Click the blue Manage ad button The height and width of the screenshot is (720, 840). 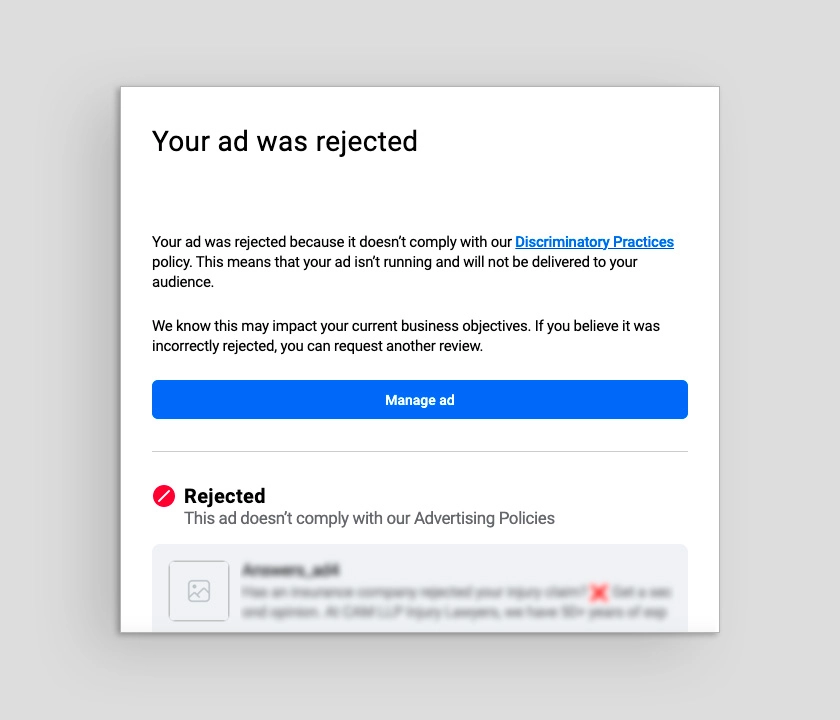click(x=419, y=400)
